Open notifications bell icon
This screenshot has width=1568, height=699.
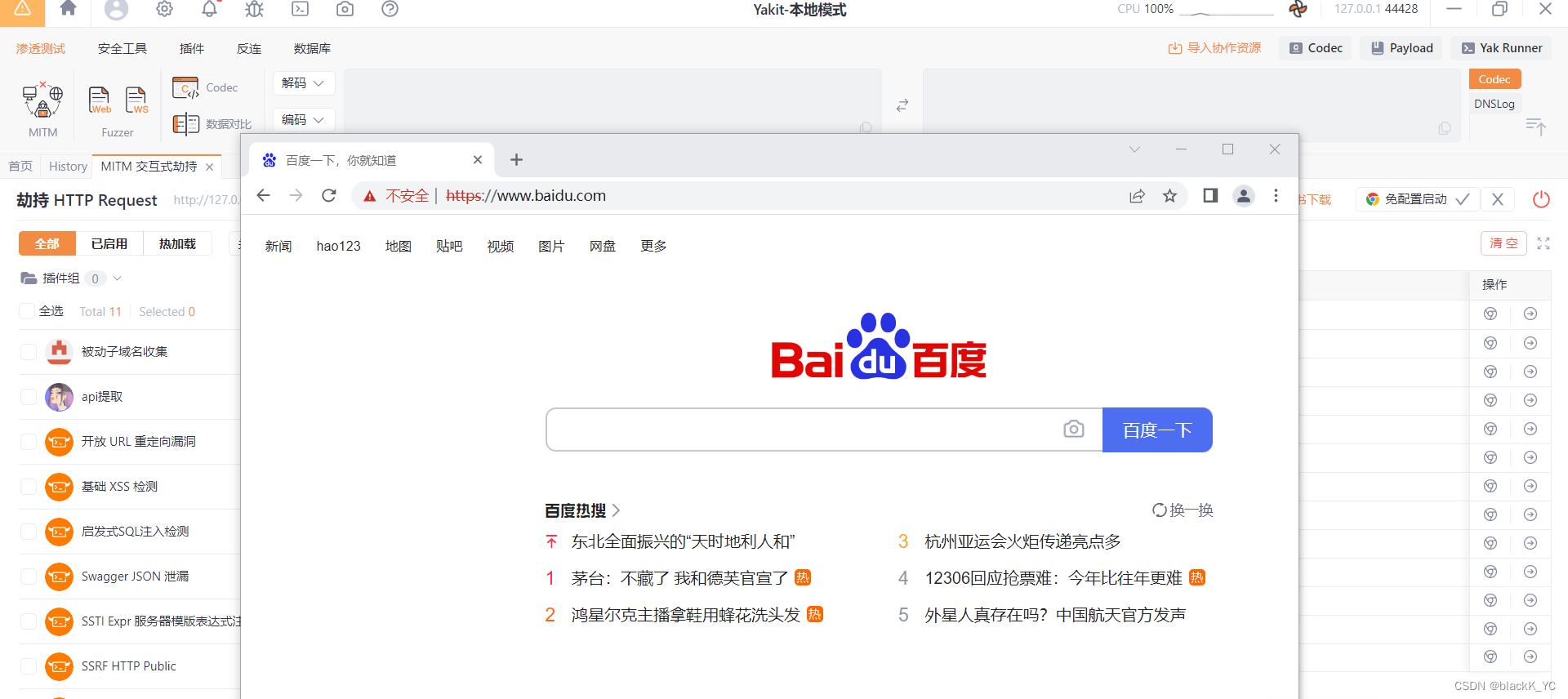[x=210, y=9]
